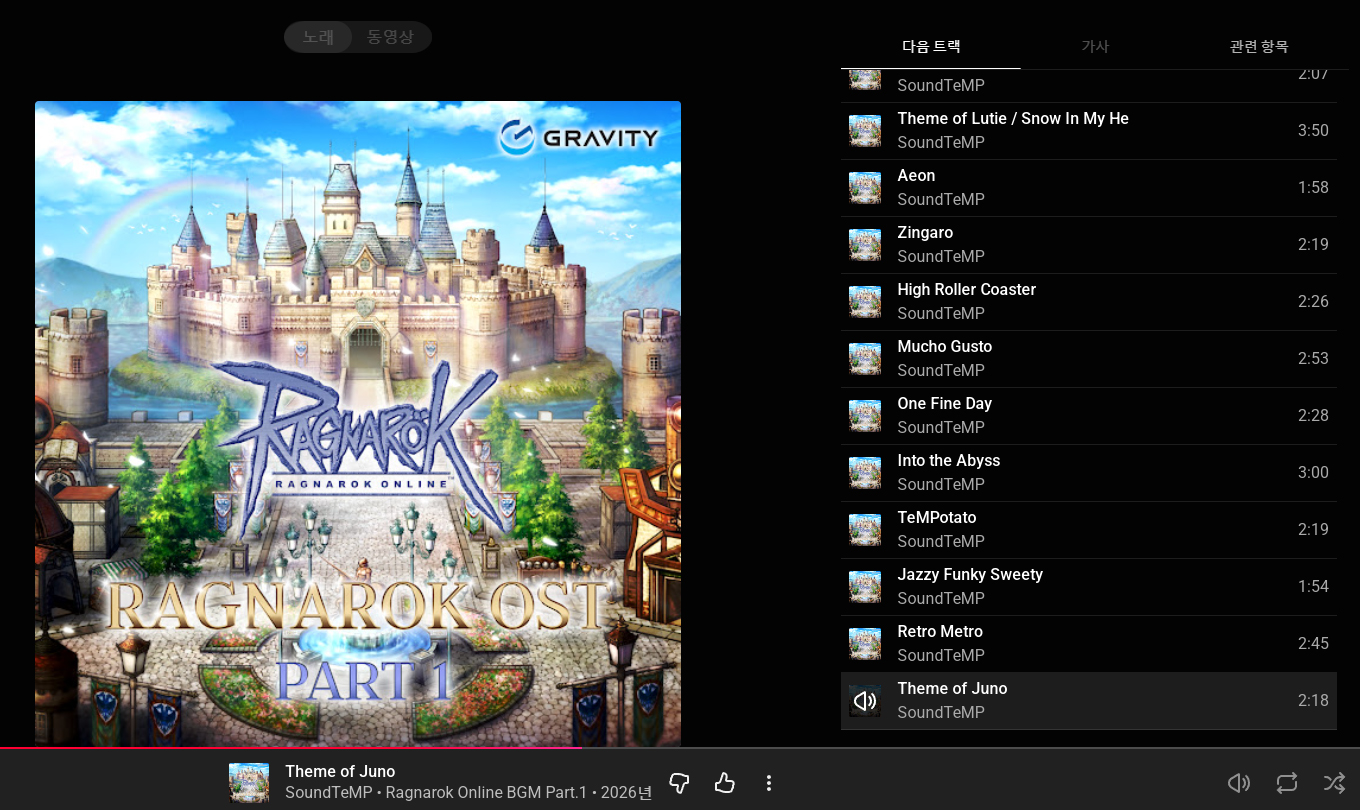Screen dimensions: 1360x810
Task: Toggle the repeat mode icon
Action: coord(1286,783)
